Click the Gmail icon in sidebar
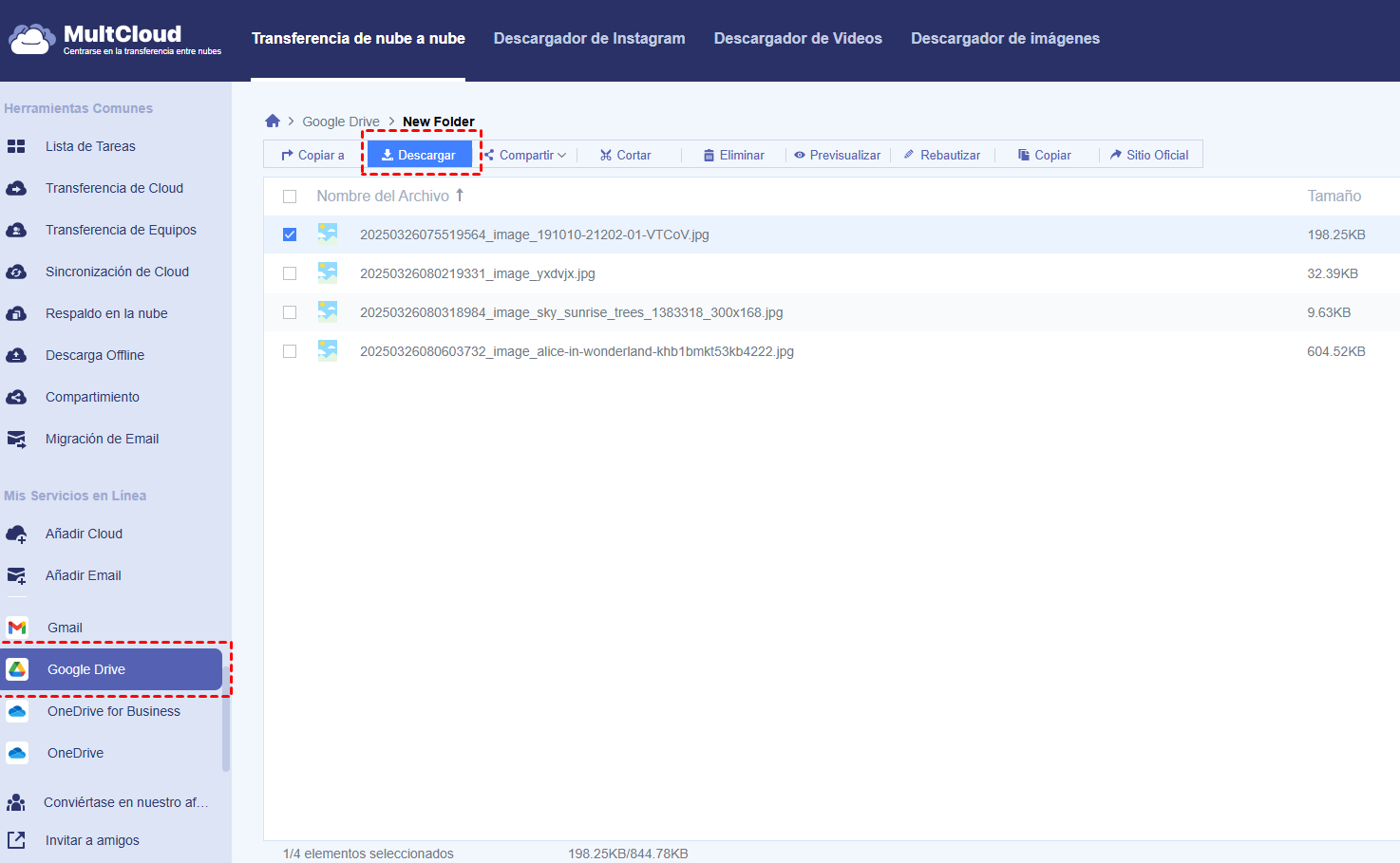 (17, 628)
